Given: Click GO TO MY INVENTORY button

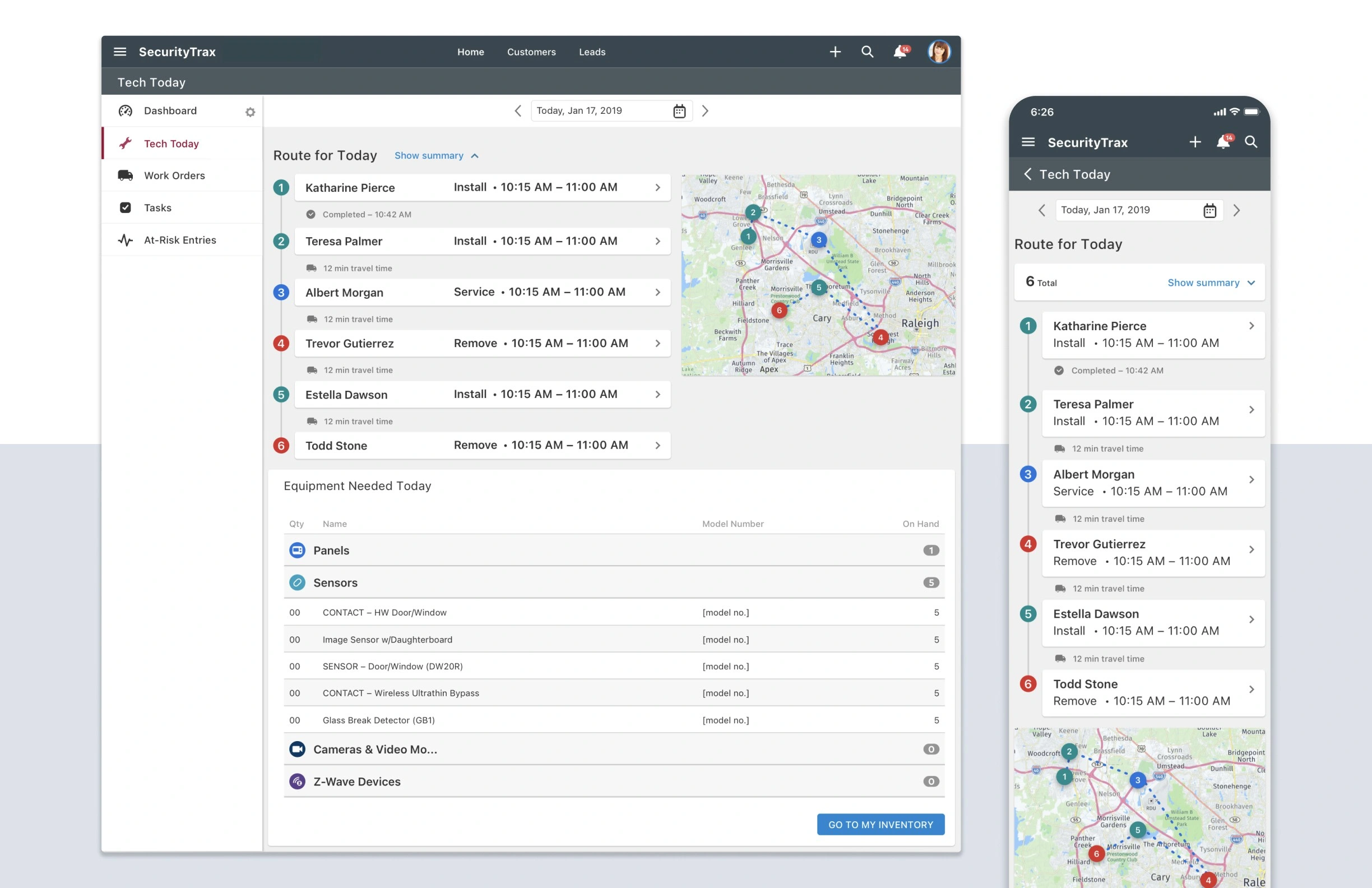Looking at the screenshot, I should click(x=880, y=825).
